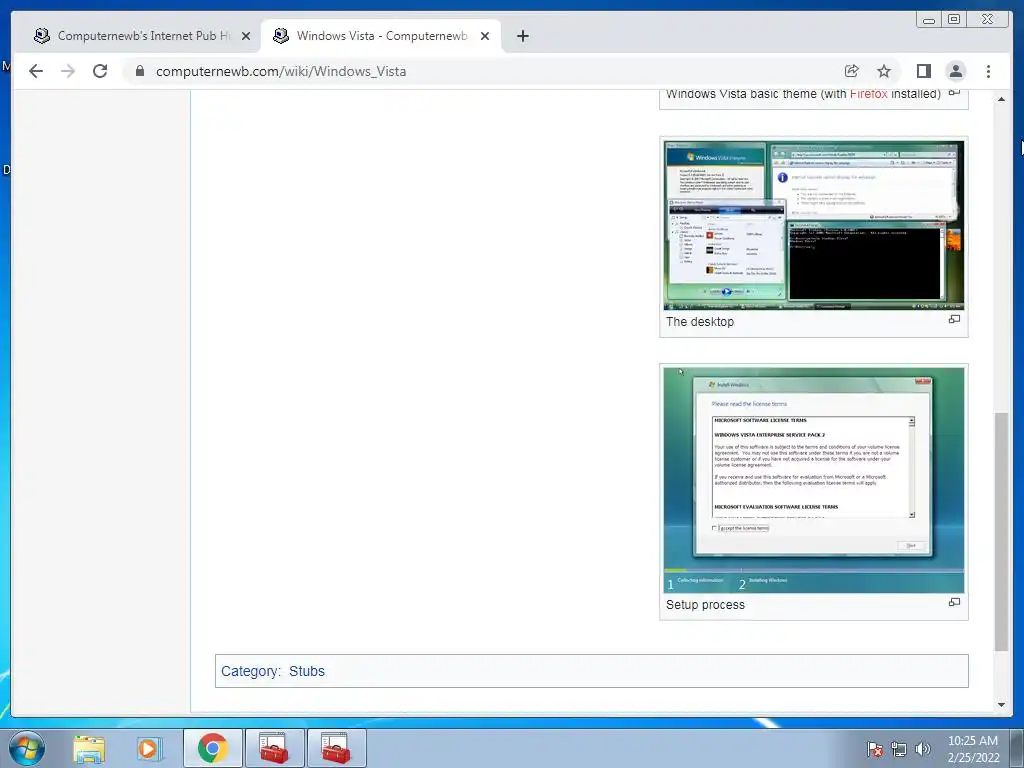Open Windows Explorer from the taskbar
The width and height of the screenshot is (1024, 768).
(89, 748)
